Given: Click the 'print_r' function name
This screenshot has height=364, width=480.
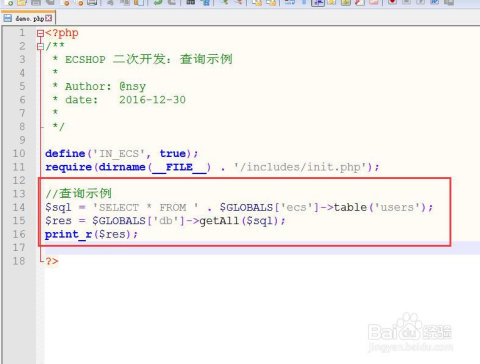Looking at the screenshot, I should pyautogui.click(x=69, y=234).
